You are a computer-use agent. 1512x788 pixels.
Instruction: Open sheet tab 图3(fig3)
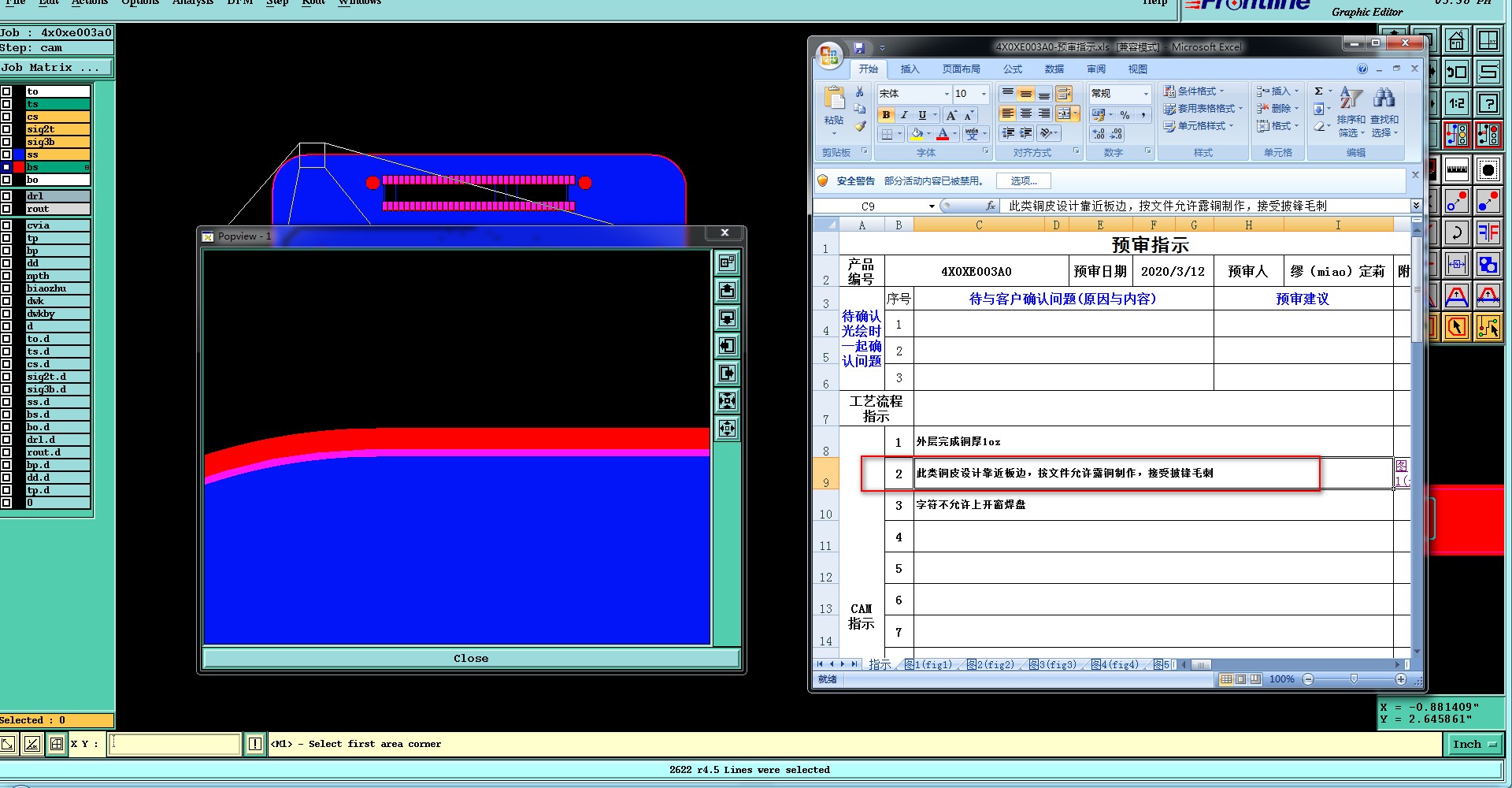(x=1053, y=665)
